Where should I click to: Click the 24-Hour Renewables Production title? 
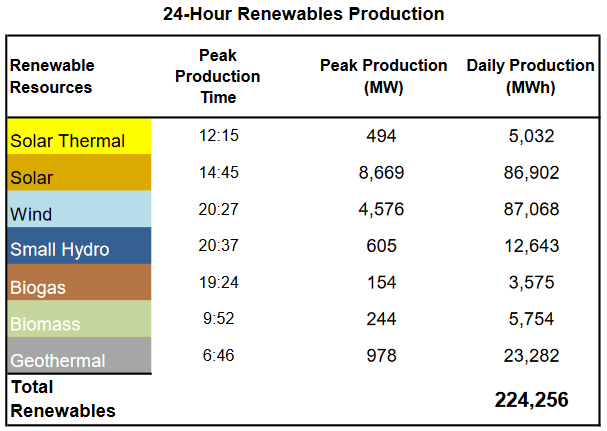pos(303,15)
